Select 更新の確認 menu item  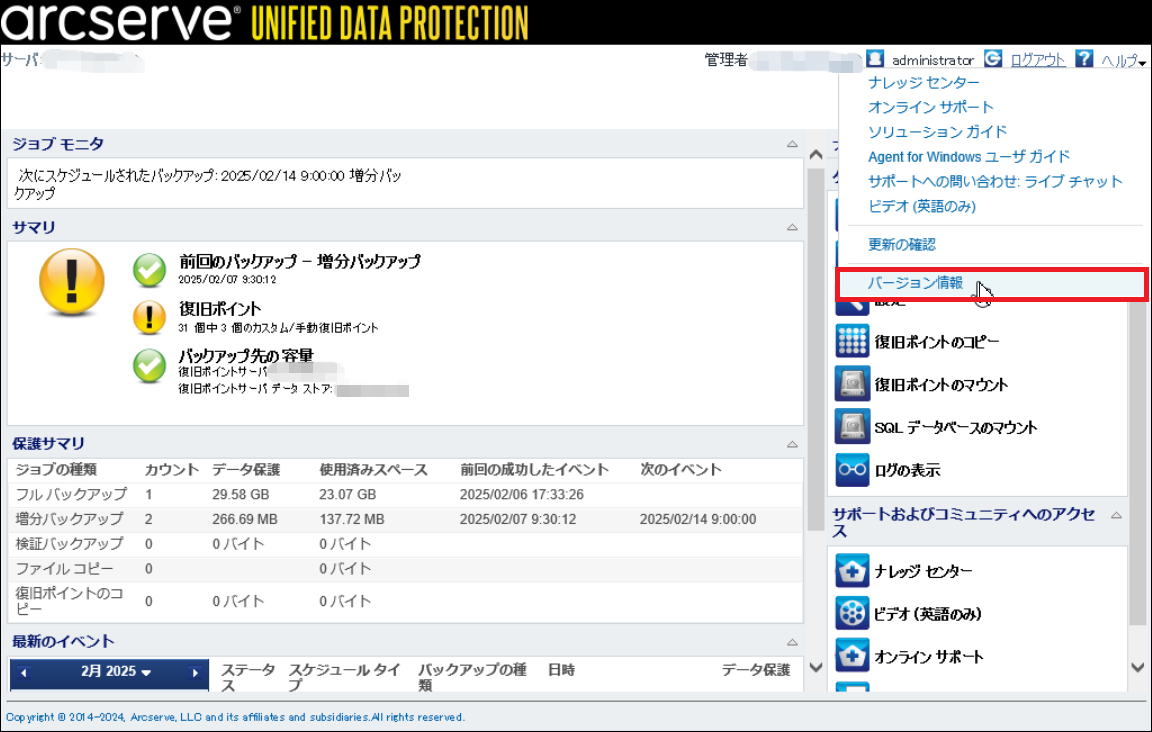click(901, 244)
